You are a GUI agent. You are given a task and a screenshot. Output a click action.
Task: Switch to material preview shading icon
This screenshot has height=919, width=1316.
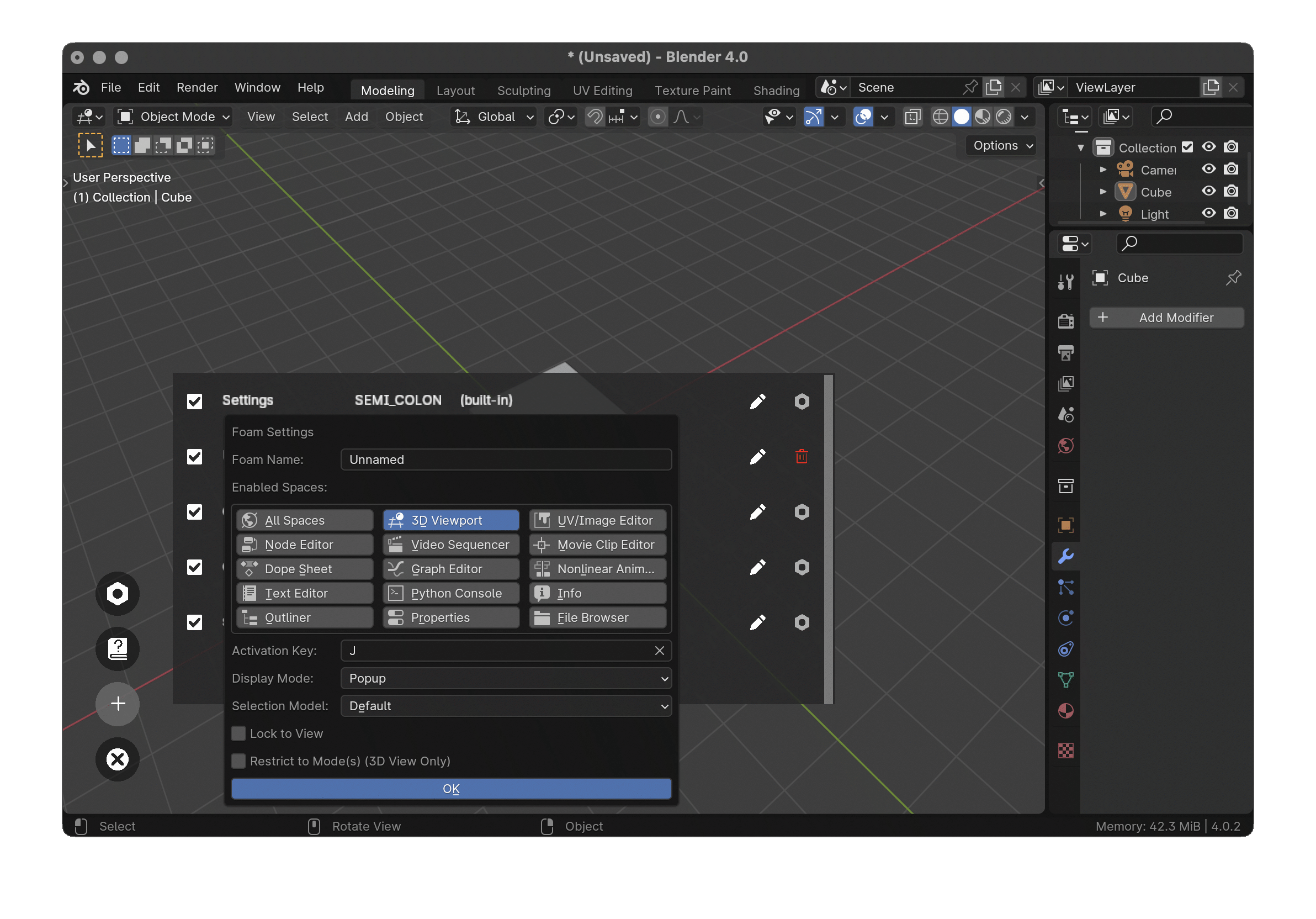tap(982, 117)
